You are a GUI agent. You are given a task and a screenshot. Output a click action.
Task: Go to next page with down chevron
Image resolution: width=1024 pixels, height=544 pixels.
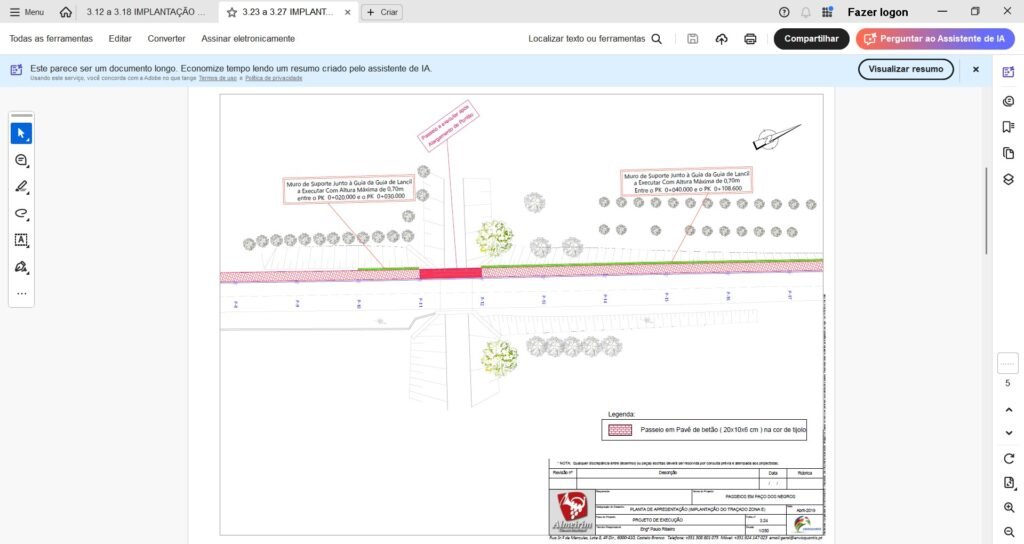[1008, 433]
